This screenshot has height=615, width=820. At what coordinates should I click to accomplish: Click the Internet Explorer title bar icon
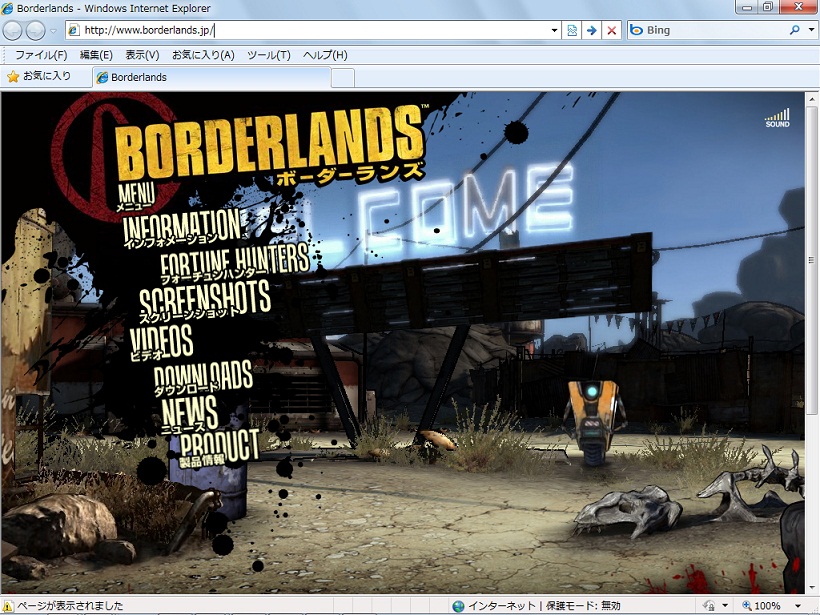tap(8, 8)
